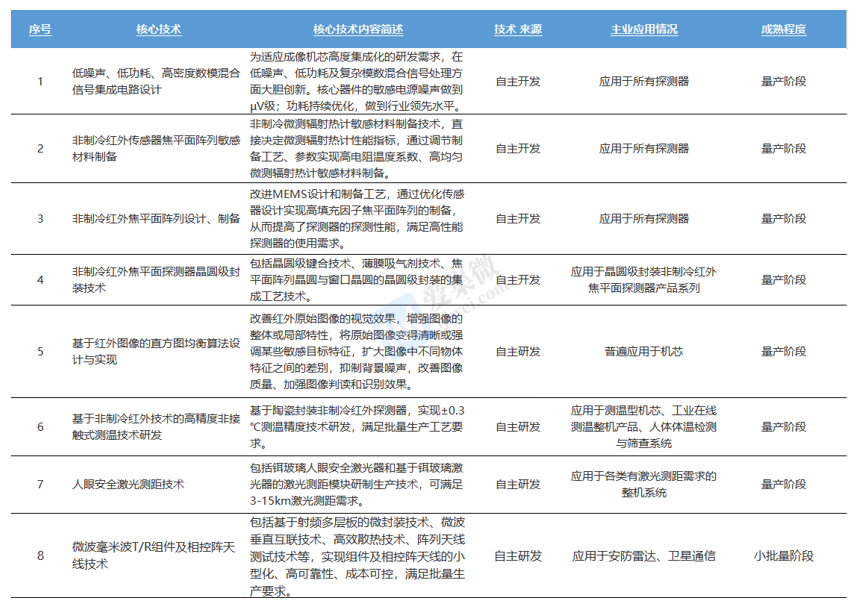Click 自主开发 in row 4
This screenshot has width=860, height=607.
pyautogui.click(x=518, y=280)
